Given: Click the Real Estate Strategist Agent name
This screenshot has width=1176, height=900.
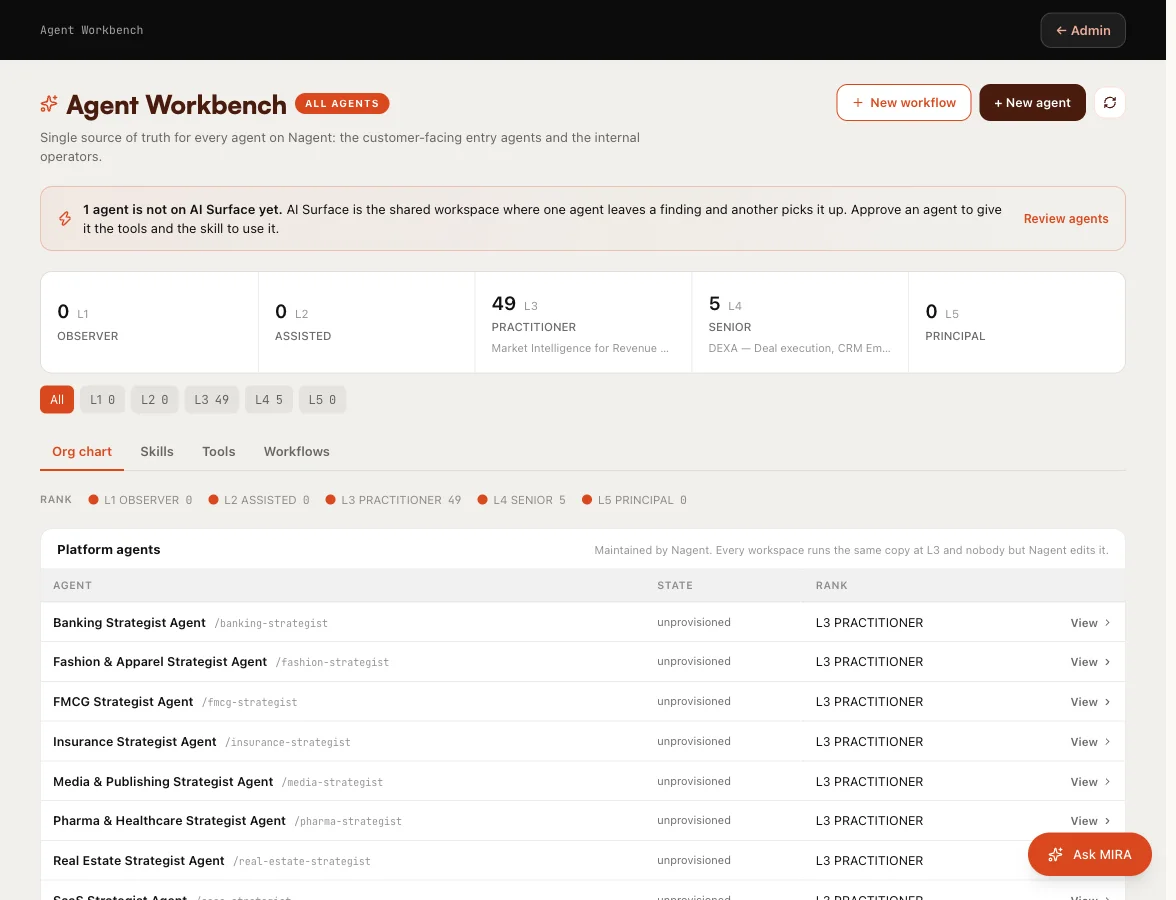Looking at the screenshot, I should pos(139,860).
